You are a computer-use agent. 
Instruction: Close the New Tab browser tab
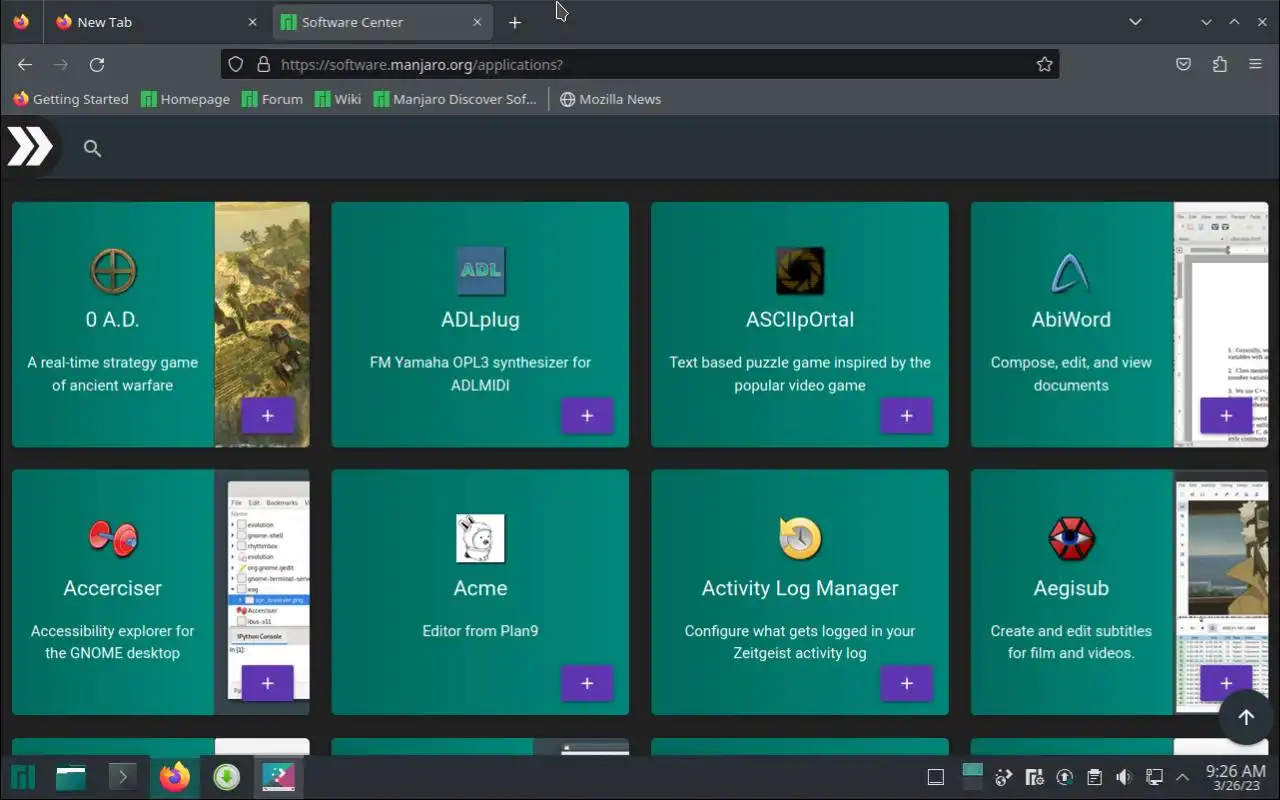tap(252, 22)
